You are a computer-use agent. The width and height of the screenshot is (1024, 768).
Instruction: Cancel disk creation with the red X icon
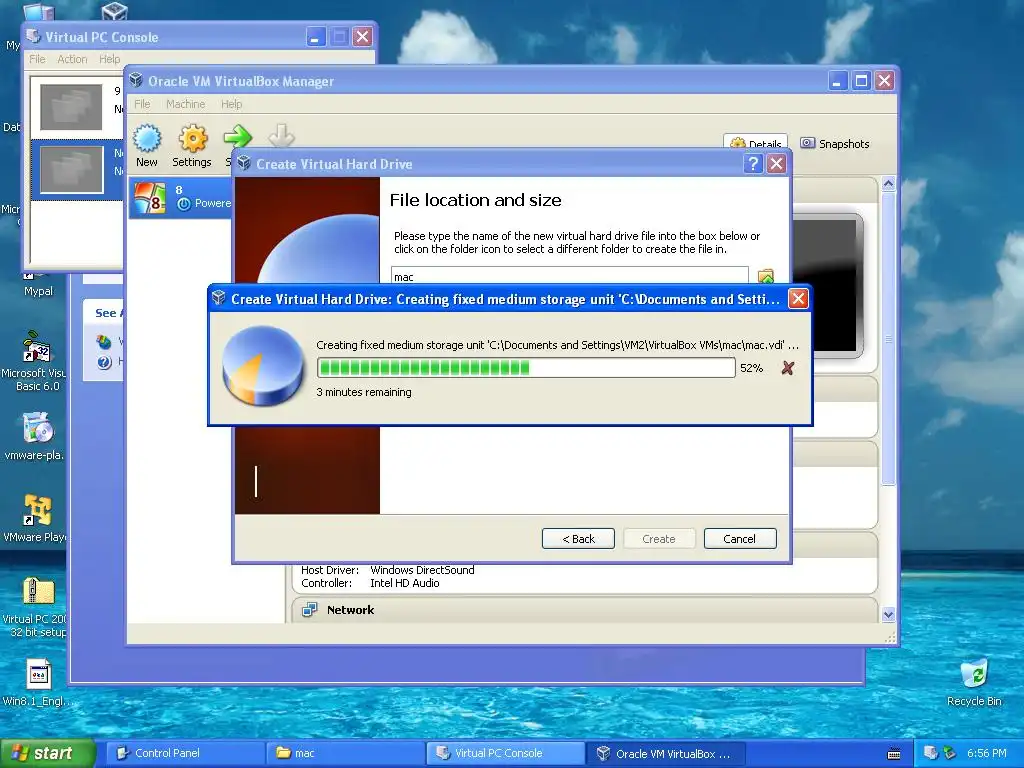point(788,368)
